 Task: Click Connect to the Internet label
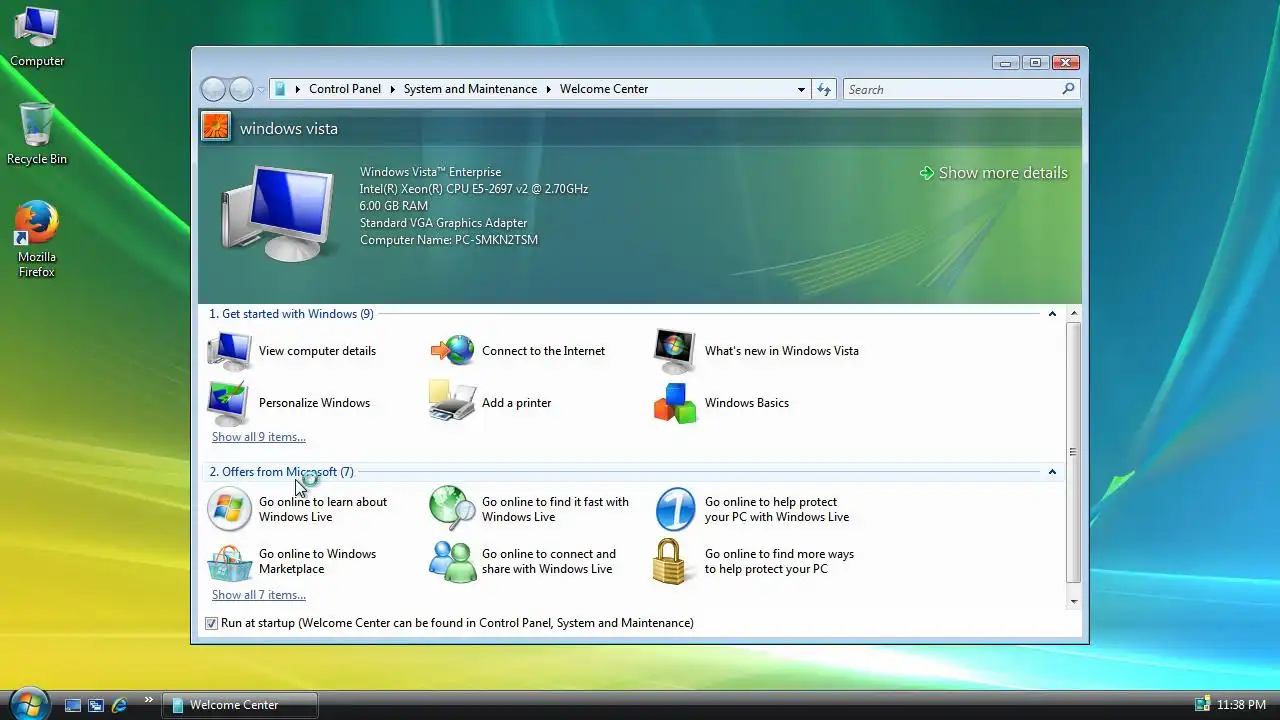pyautogui.click(x=543, y=351)
